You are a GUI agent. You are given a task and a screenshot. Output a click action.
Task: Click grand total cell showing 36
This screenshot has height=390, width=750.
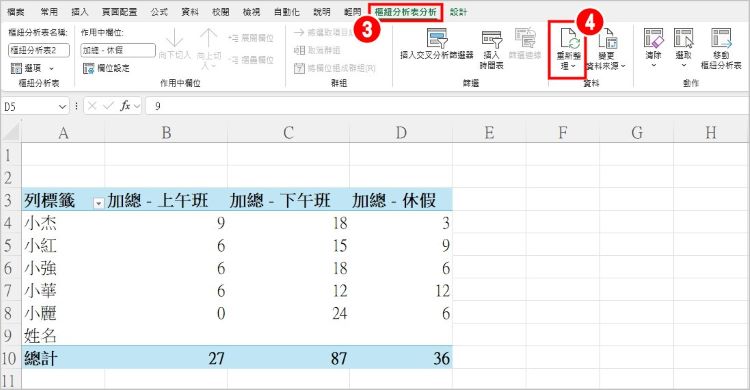coord(401,358)
